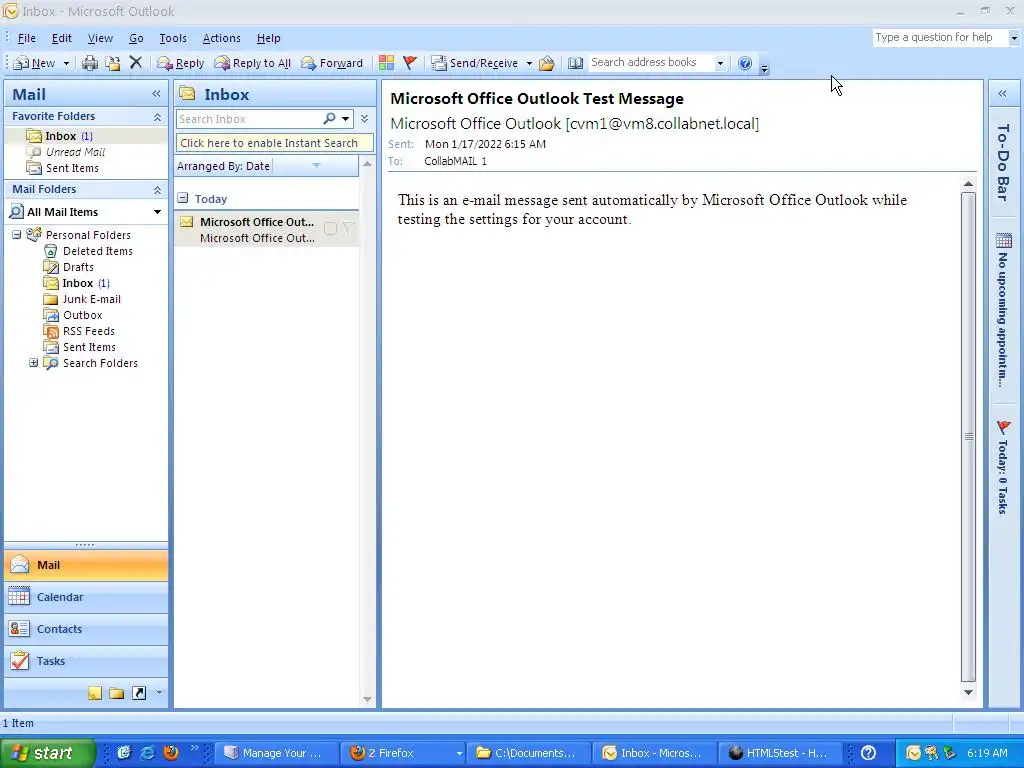Open the Junk E-mail folder
This screenshot has width=1024, height=768.
pyautogui.click(x=91, y=299)
